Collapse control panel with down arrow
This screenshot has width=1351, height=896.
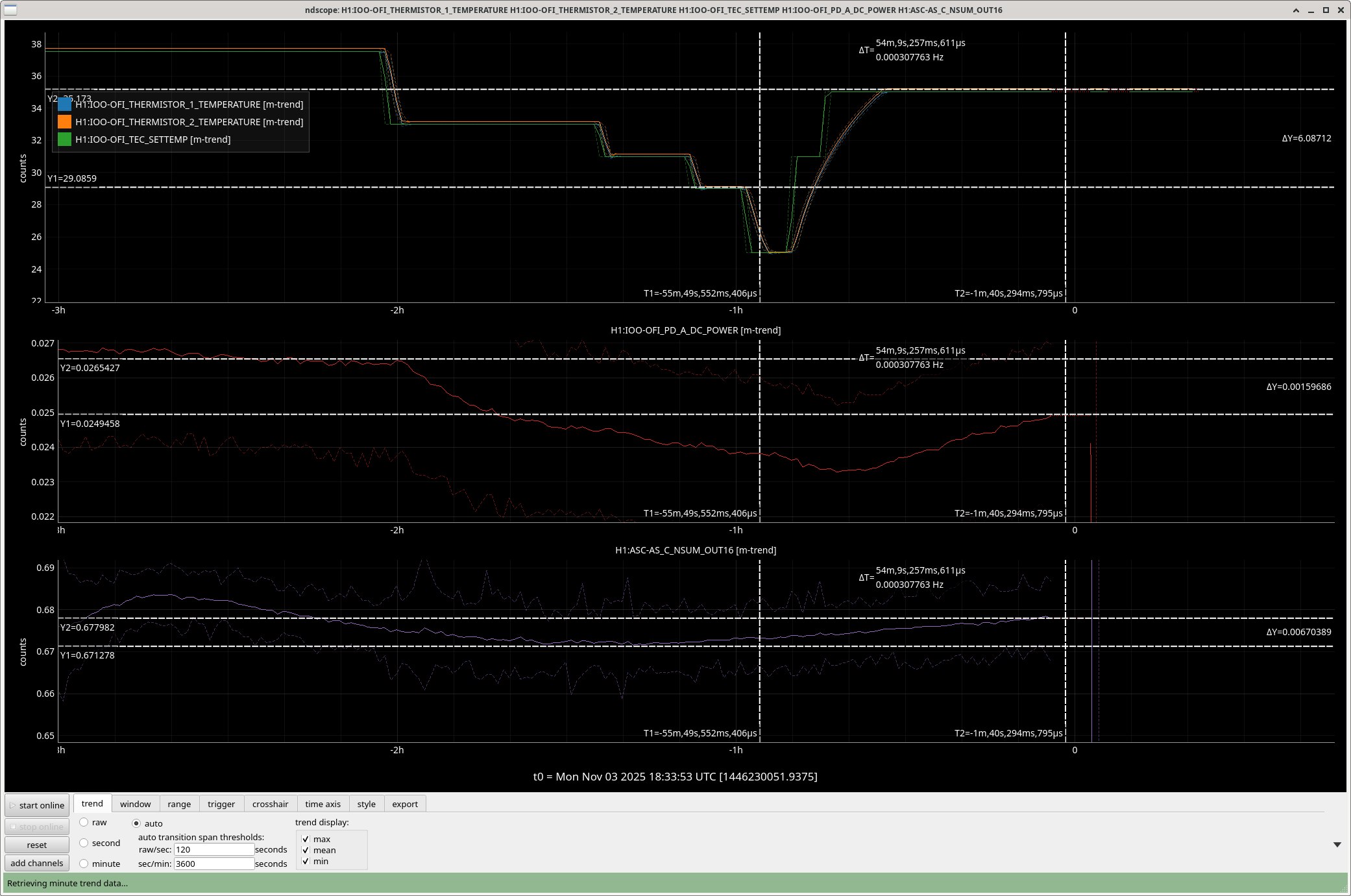pos(1337,844)
